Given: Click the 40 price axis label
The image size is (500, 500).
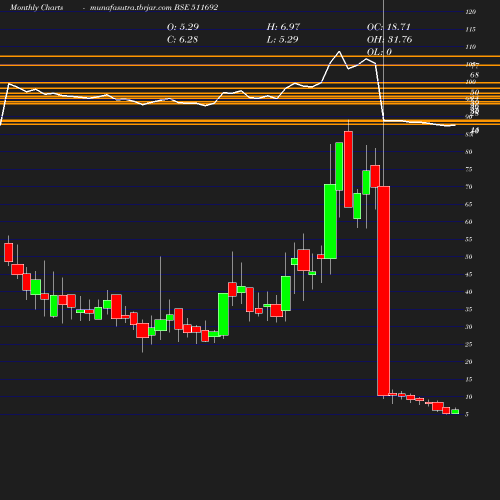Looking at the screenshot, I should [469, 292].
